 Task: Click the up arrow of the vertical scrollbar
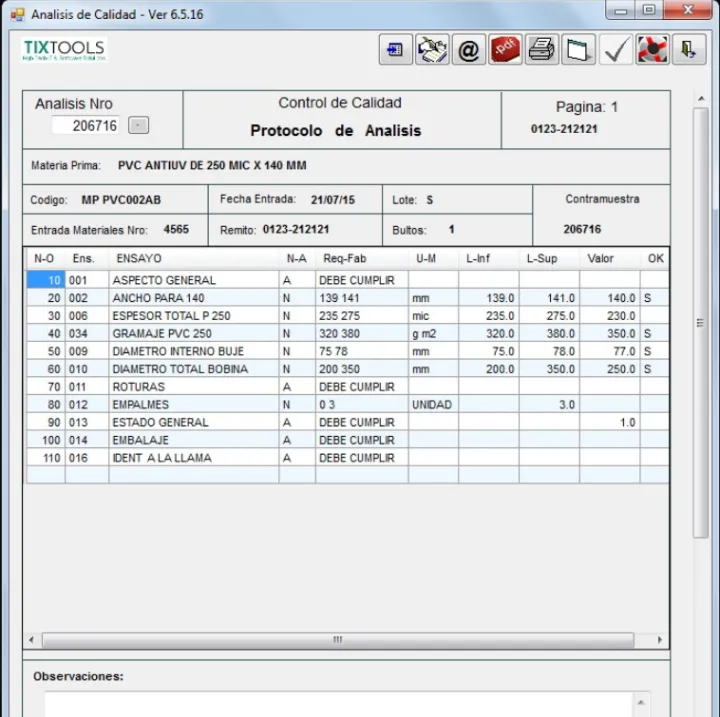[x=701, y=99]
